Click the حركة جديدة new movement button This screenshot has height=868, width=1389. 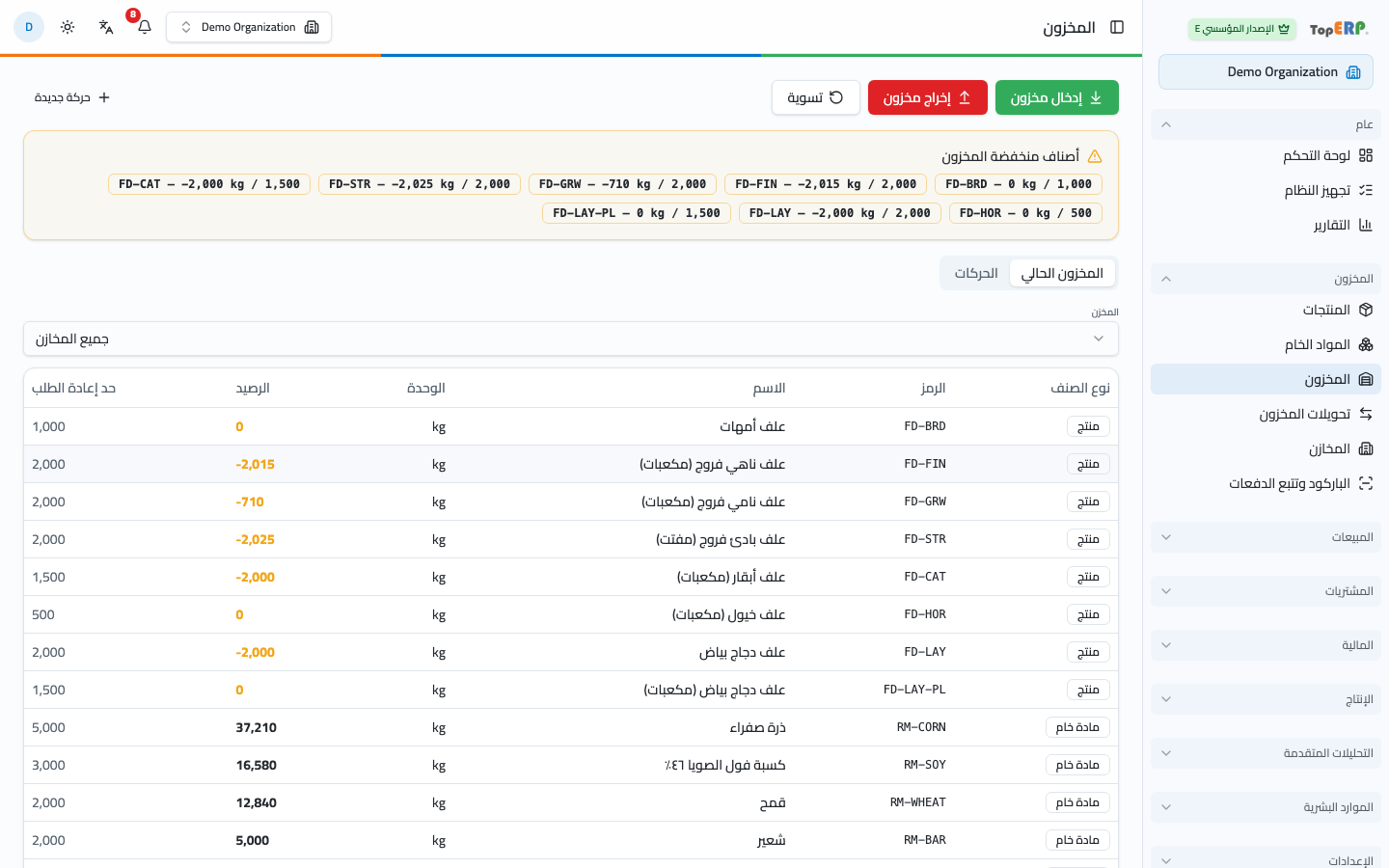click(x=72, y=97)
